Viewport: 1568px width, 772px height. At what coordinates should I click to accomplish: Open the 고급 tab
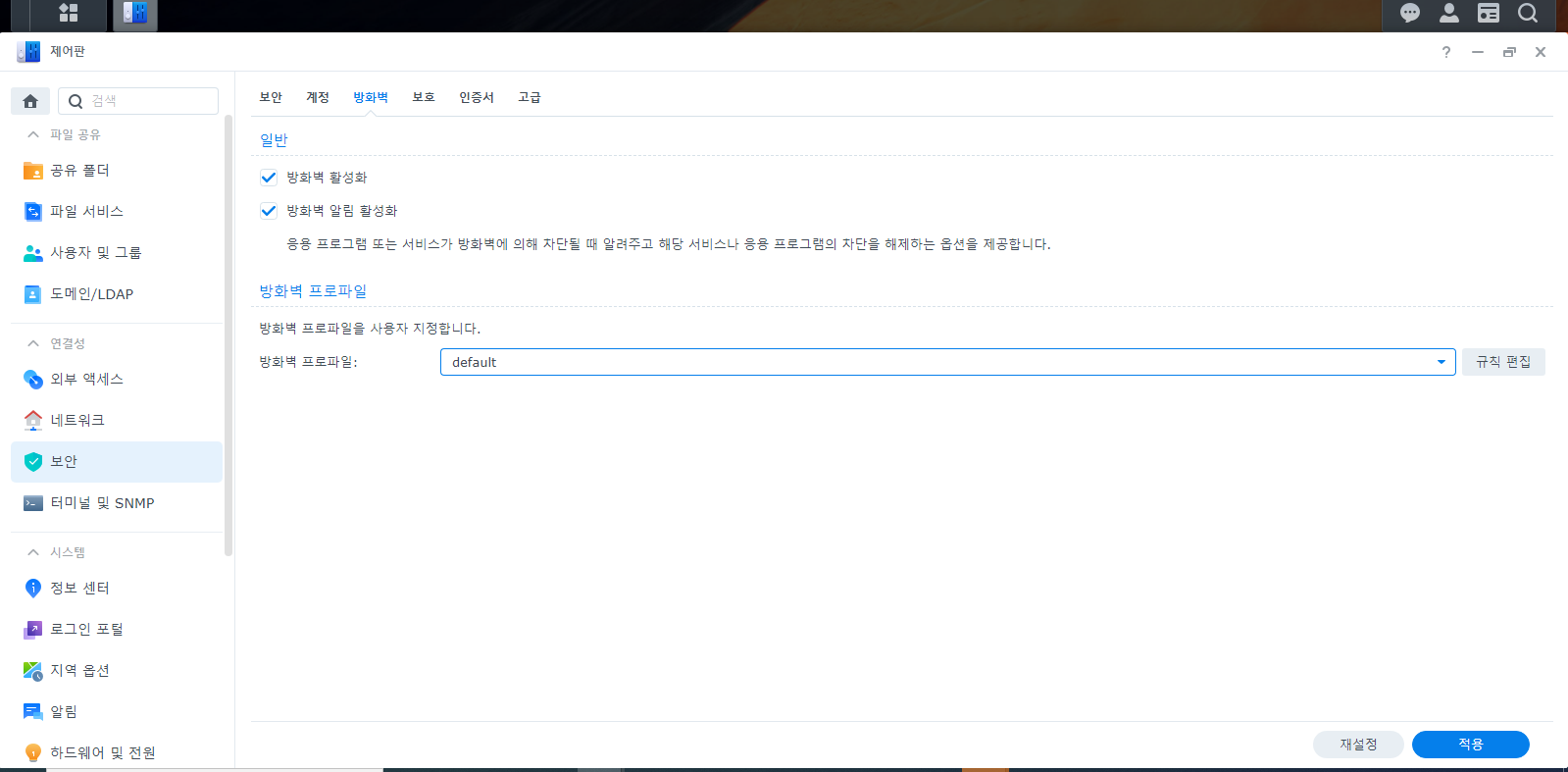(530, 97)
